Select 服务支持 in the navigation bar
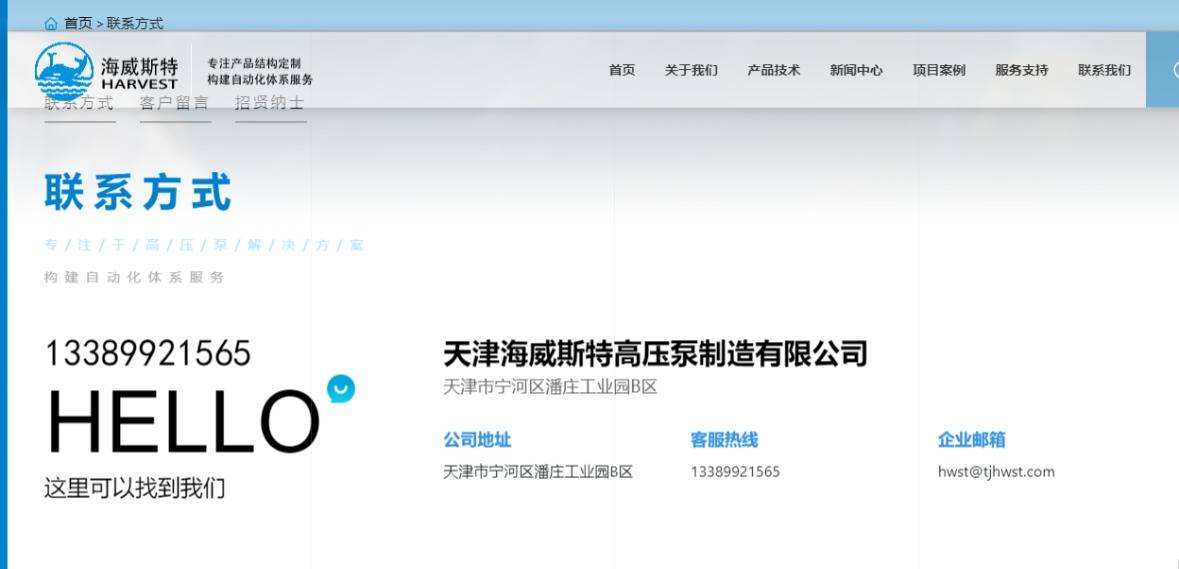Viewport: 1179px width, 569px height. (1022, 70)
